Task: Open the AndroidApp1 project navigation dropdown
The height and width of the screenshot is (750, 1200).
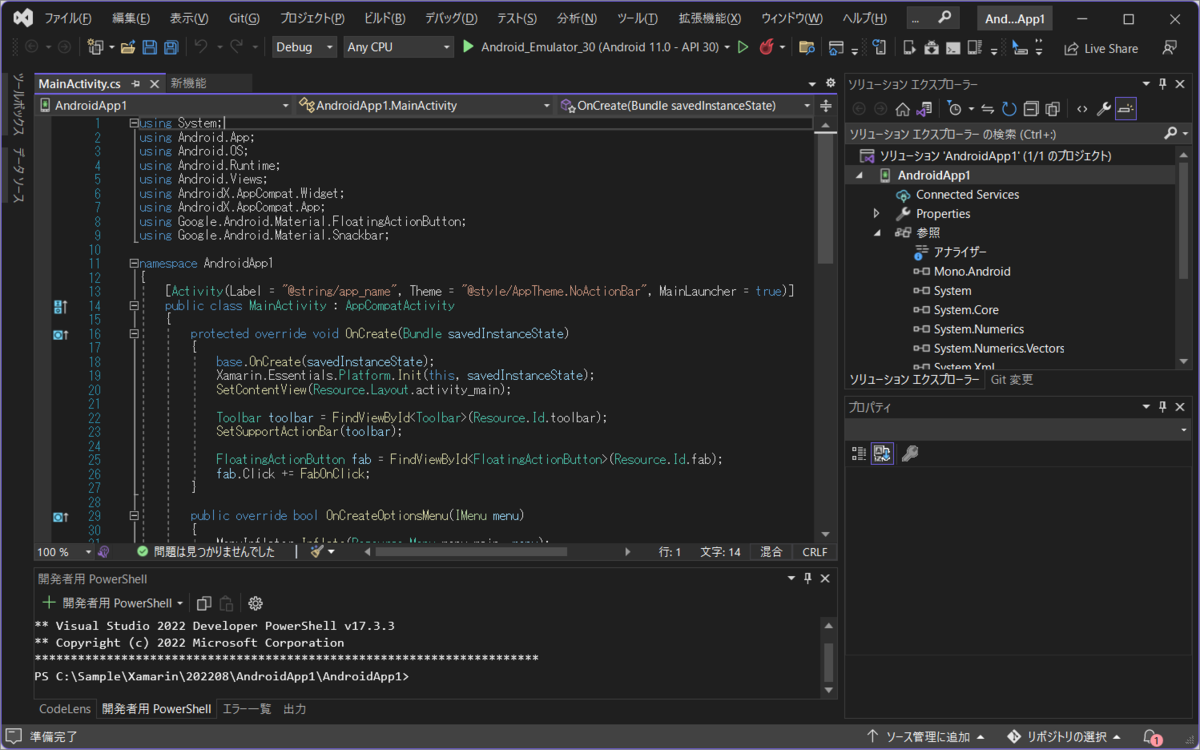Action: (x=164, y=105)
